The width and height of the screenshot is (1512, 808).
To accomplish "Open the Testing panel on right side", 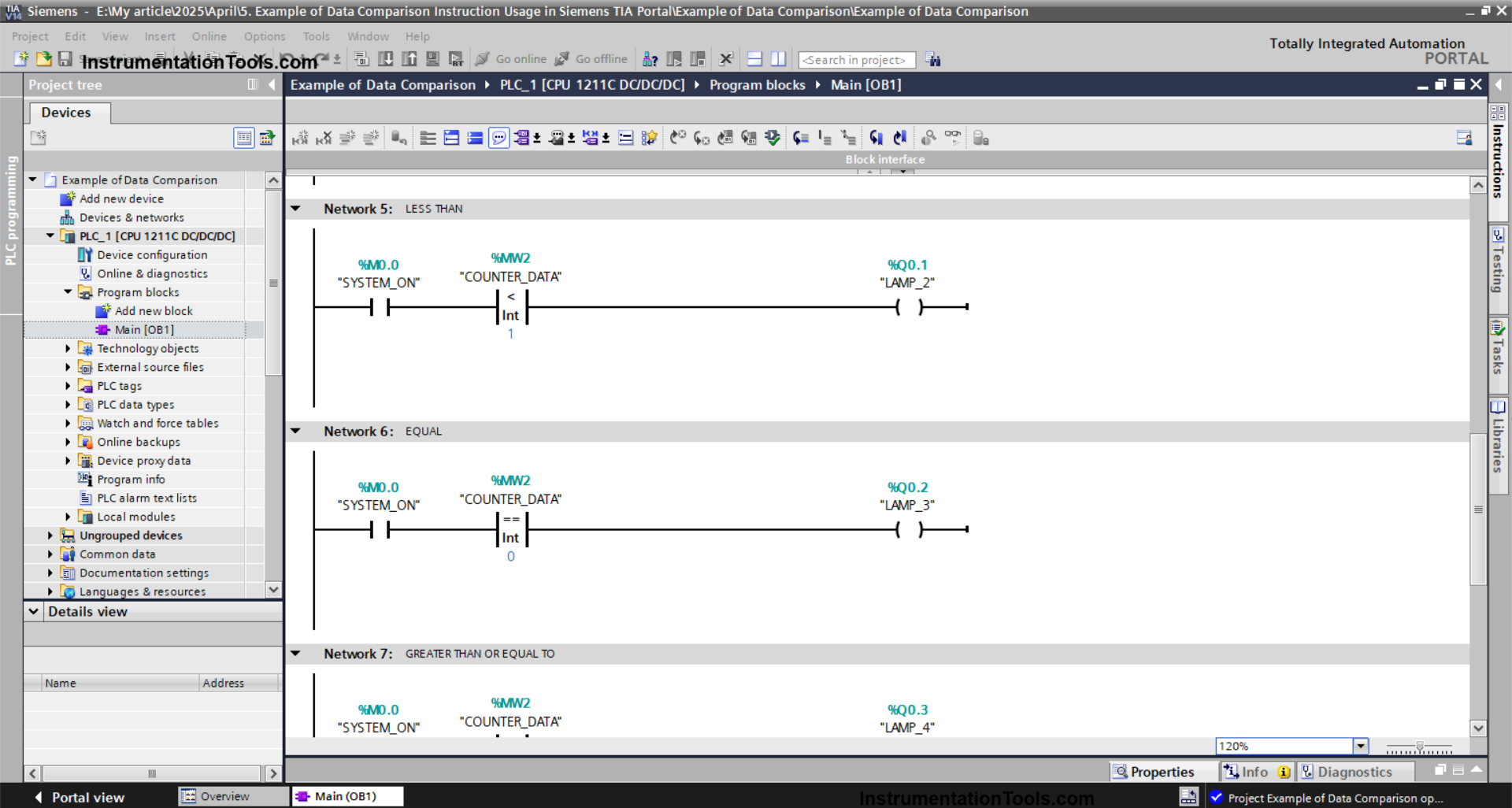I will [x=1497, y=268].
